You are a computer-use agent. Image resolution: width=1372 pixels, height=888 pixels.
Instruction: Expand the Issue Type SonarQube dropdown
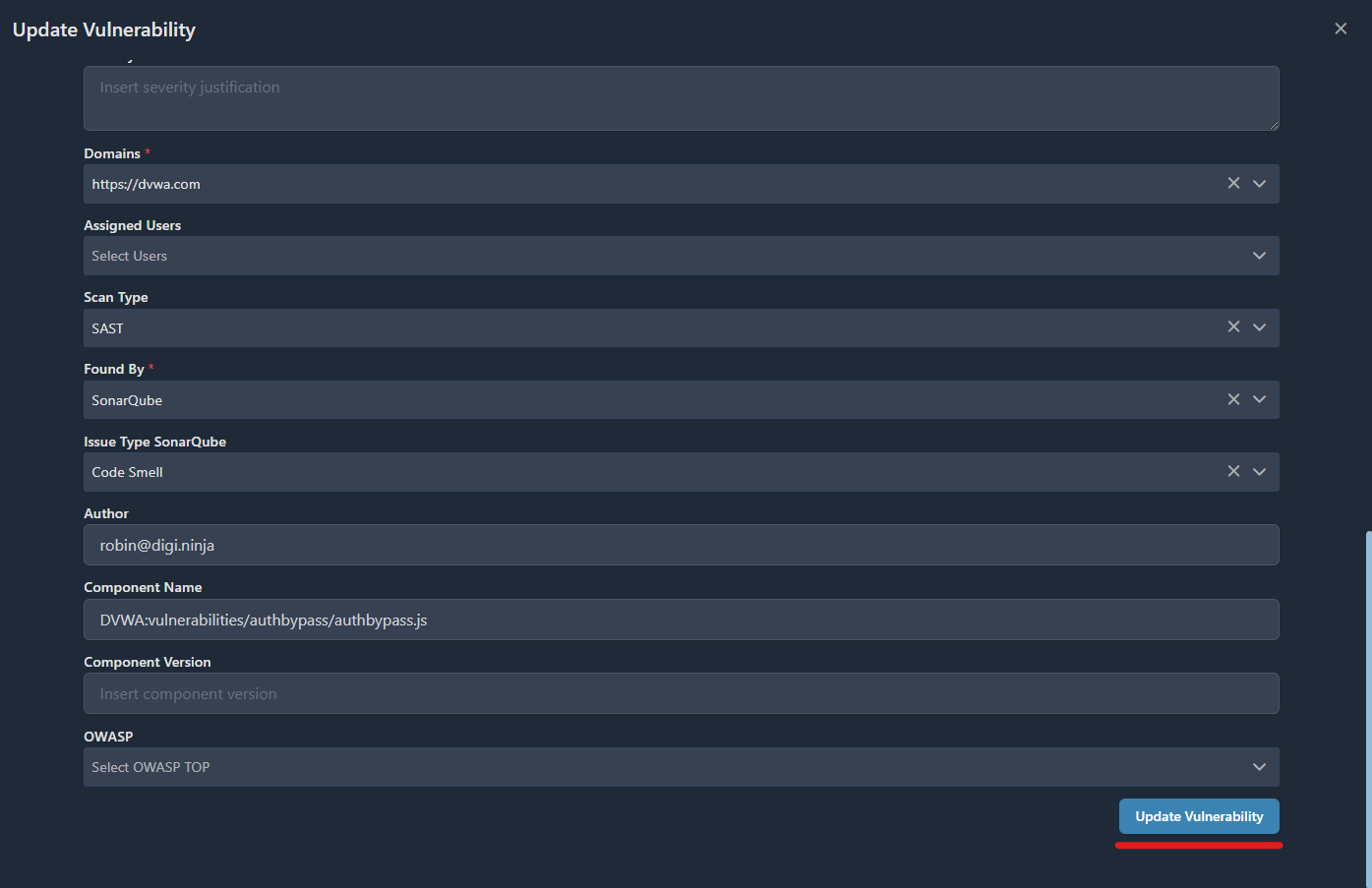1259,471
